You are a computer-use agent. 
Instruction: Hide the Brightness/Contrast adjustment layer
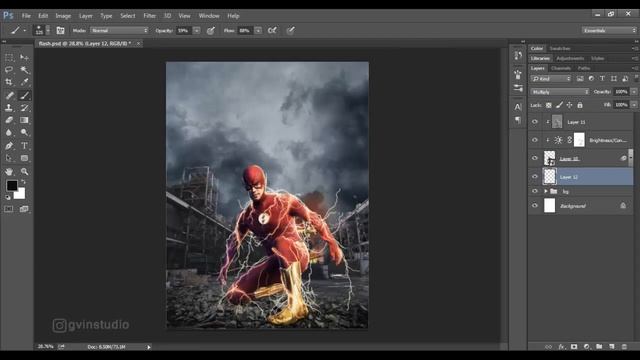coord(535,140)
